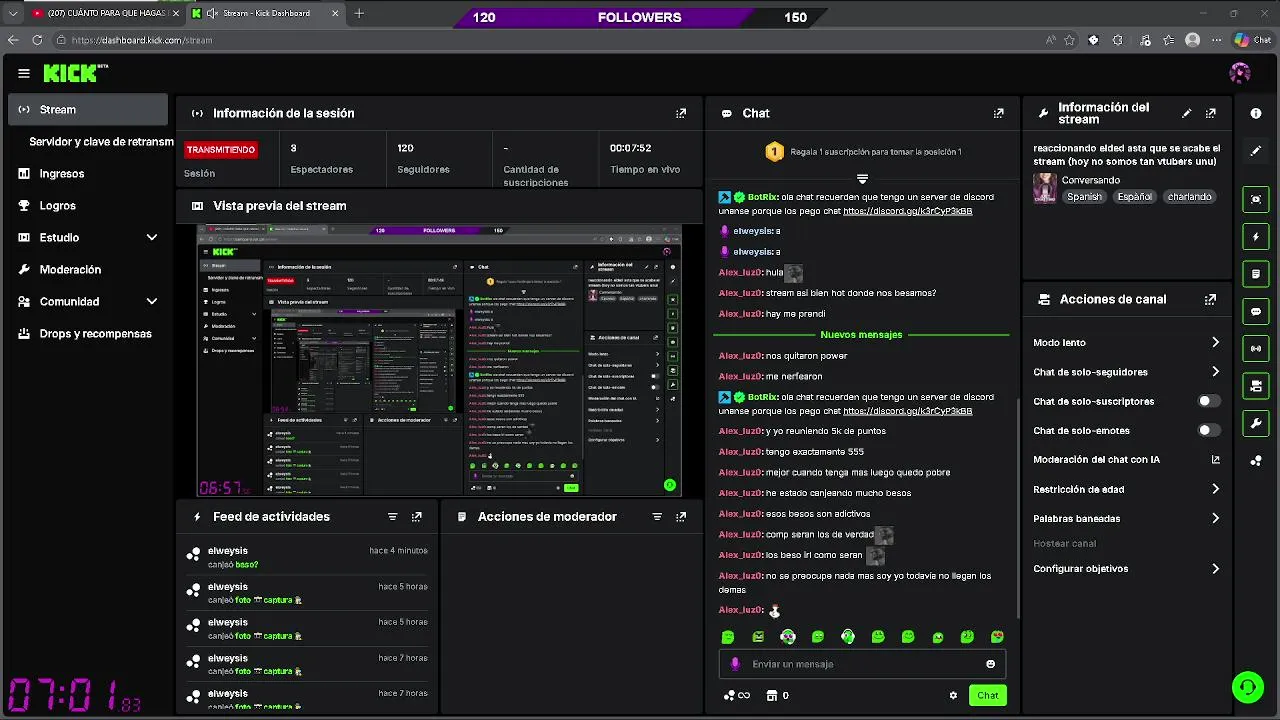Open the Discord link in BotRix's latest message

click(x=907, y=411)
